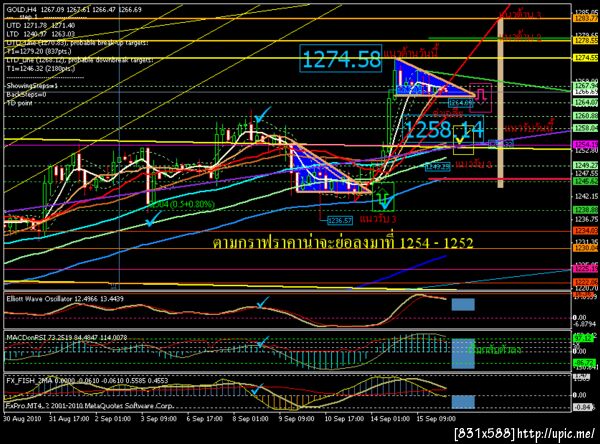This screenshot has width=600, height=444.
Task: Click the 1236.75 axis price value
Action: click(x=586, y=219)
